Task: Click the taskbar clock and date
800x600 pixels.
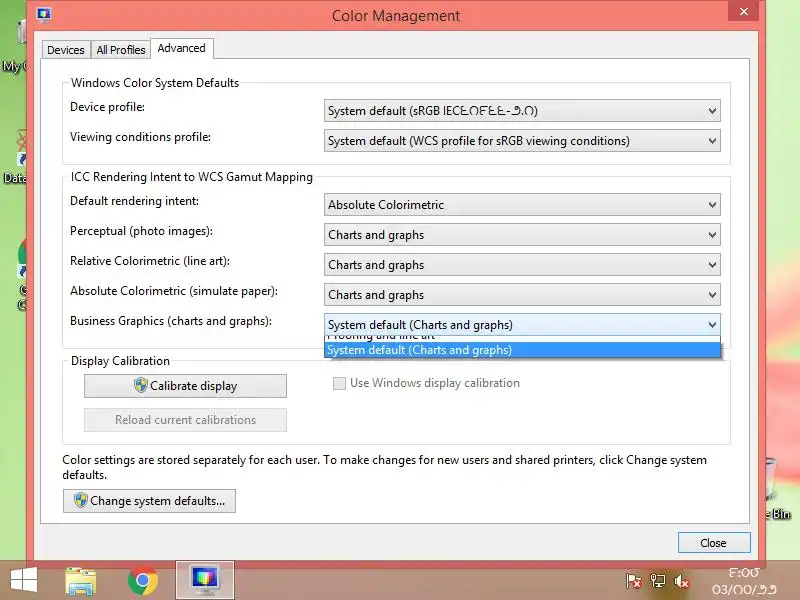Action: pos(744,581)
